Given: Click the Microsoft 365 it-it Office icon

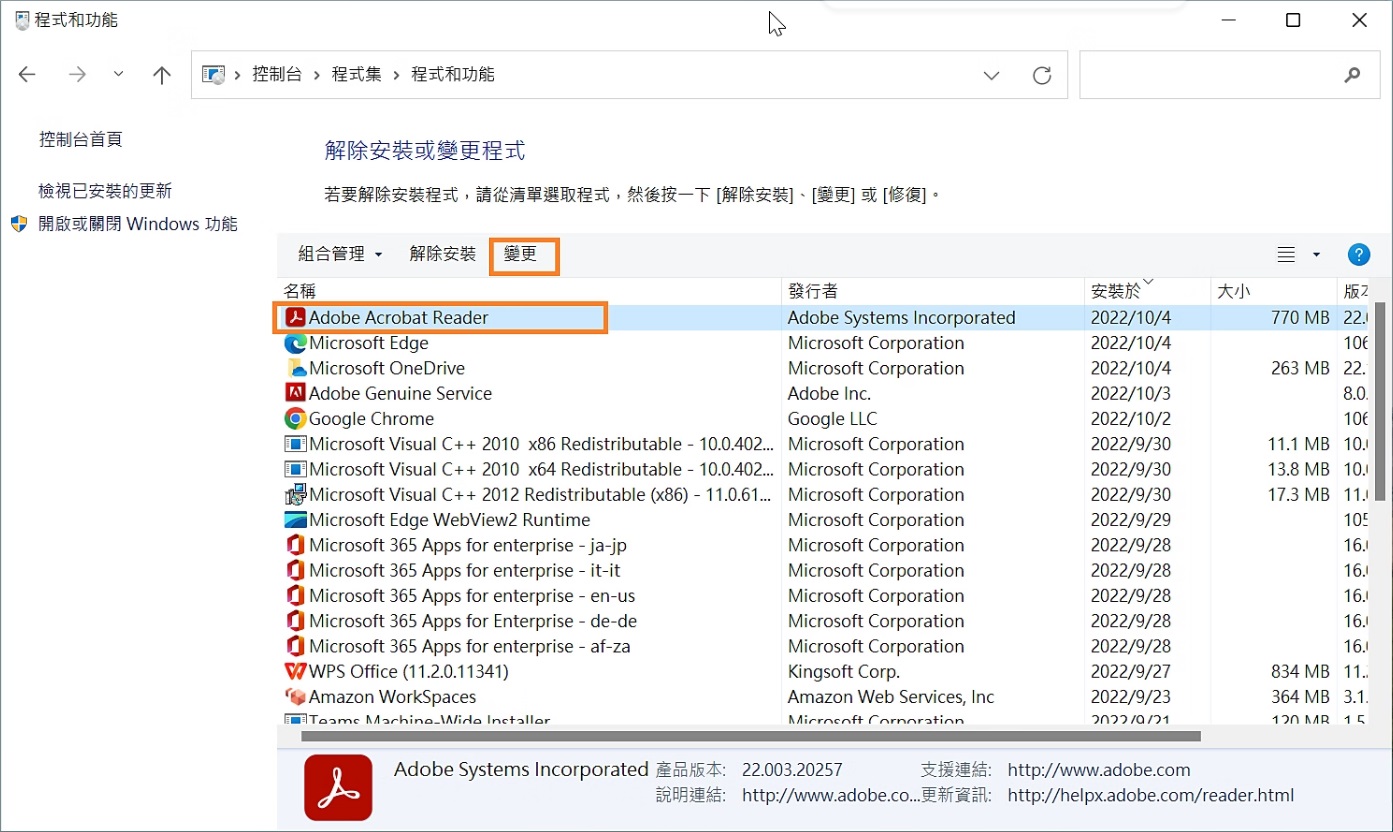Looking at the screenshot, I should (x=295, y=570).
